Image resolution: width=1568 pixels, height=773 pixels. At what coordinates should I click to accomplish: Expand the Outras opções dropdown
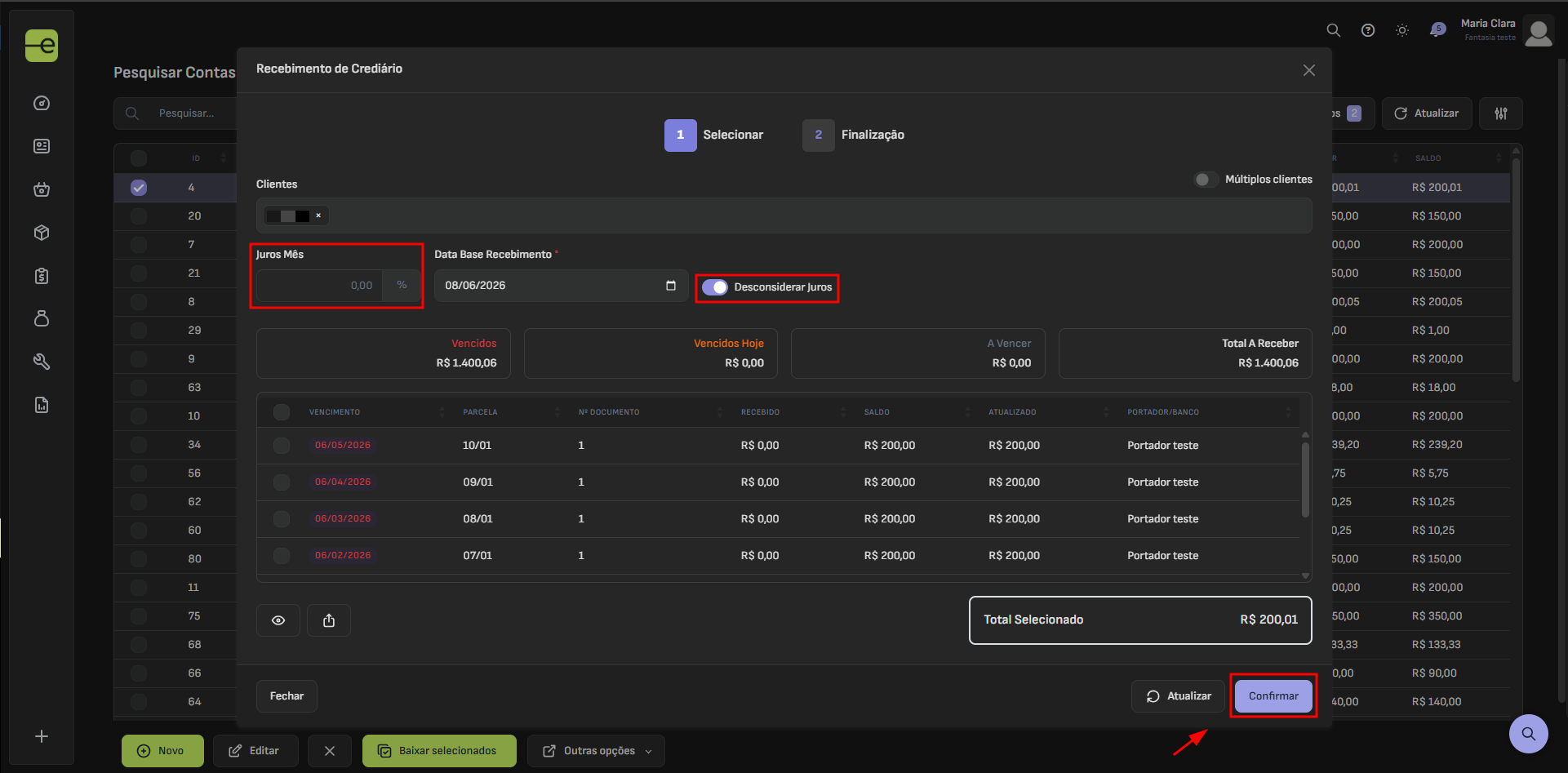click(x=597, y=751)
